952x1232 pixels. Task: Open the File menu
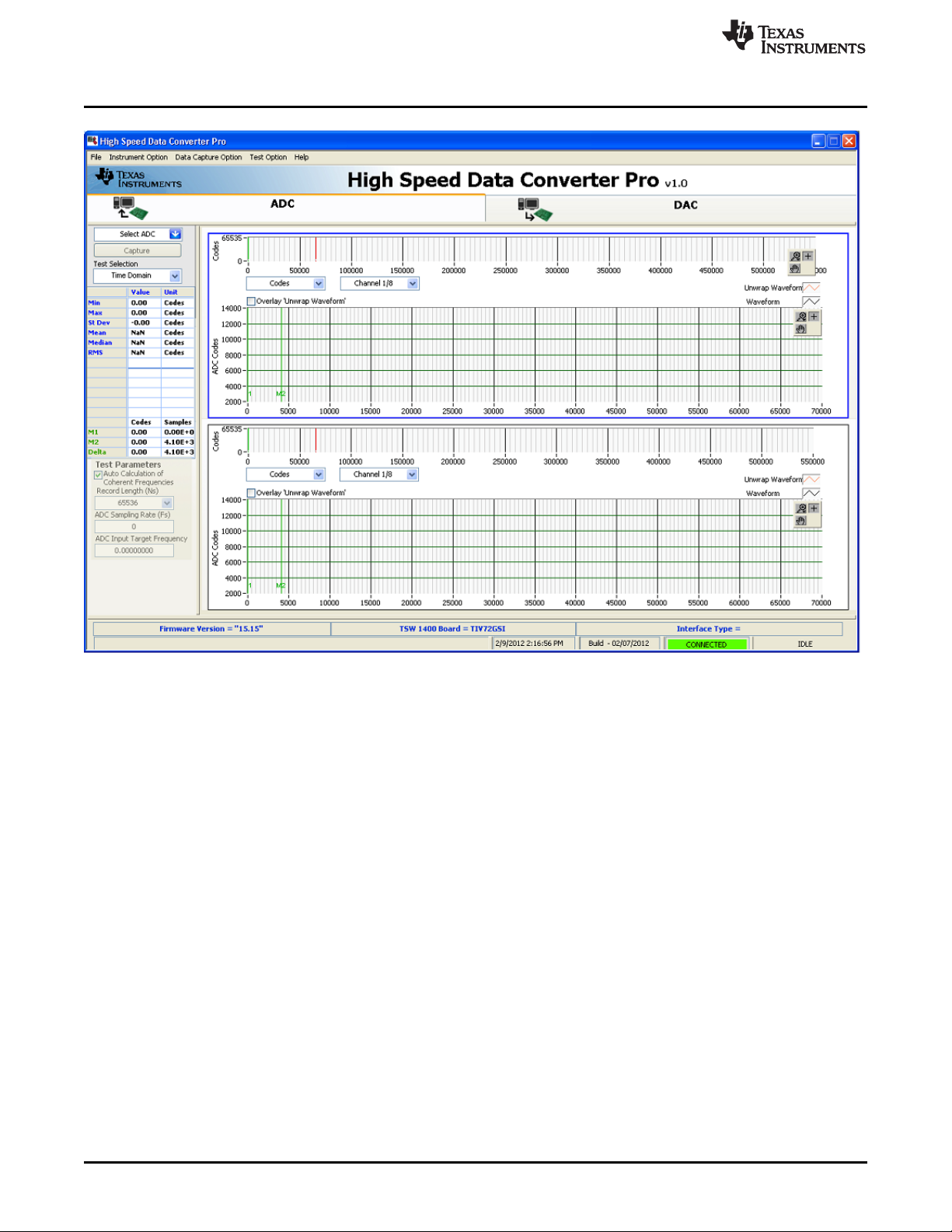96,157
